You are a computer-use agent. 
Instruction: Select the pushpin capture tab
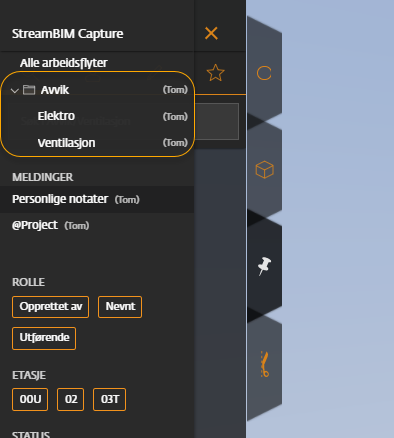[x=265, y=266]
